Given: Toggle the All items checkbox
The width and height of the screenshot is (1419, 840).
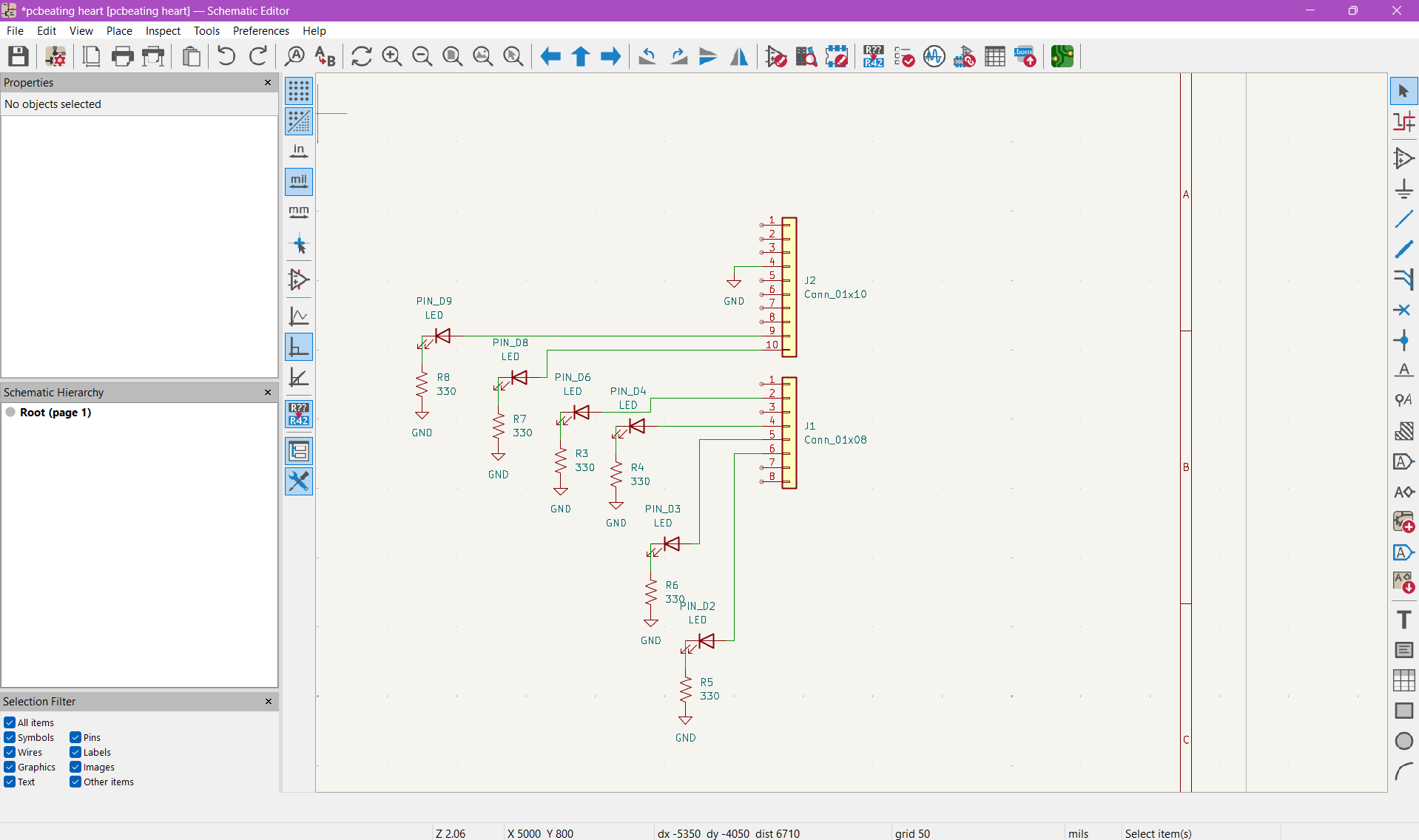Looking at the screenshot, I should [x=10, y=722].
